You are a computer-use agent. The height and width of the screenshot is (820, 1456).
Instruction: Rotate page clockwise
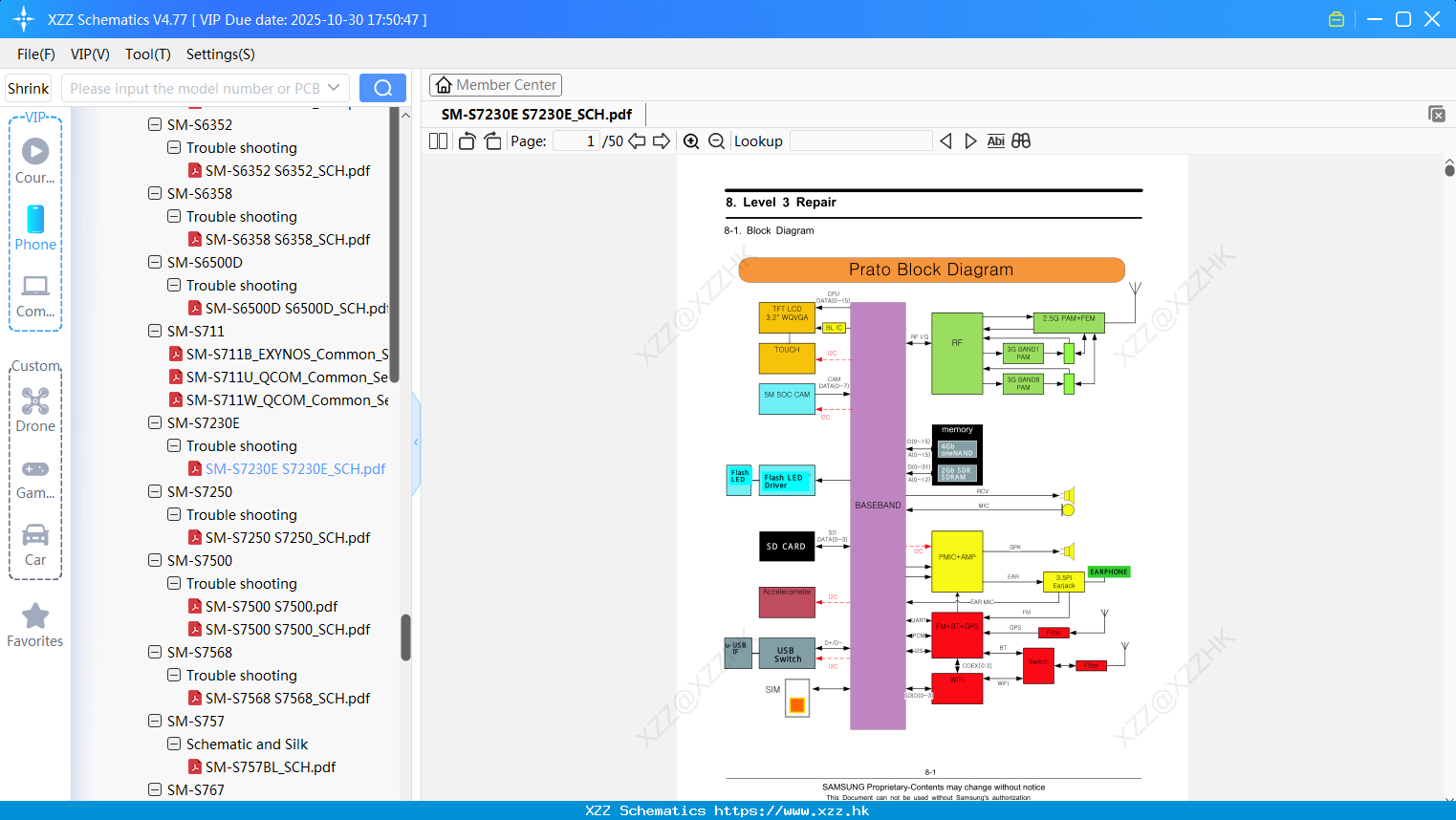point(492,140)
